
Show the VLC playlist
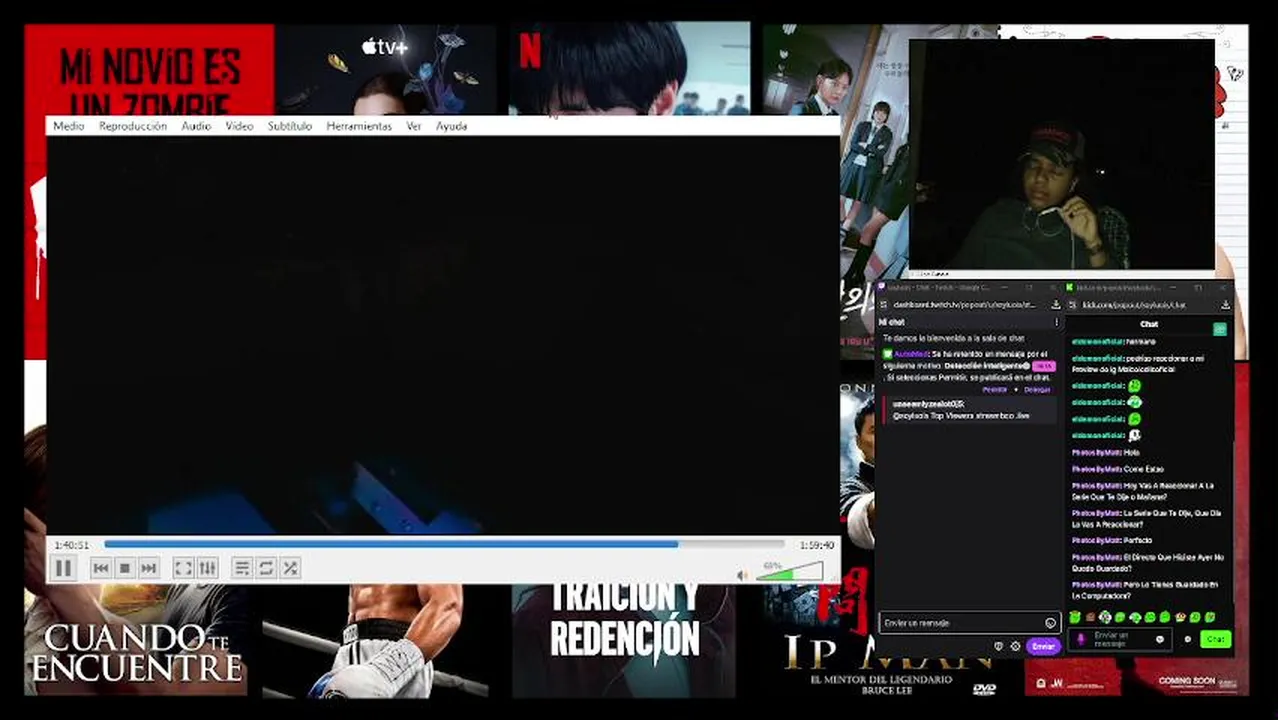click(242, 568)
